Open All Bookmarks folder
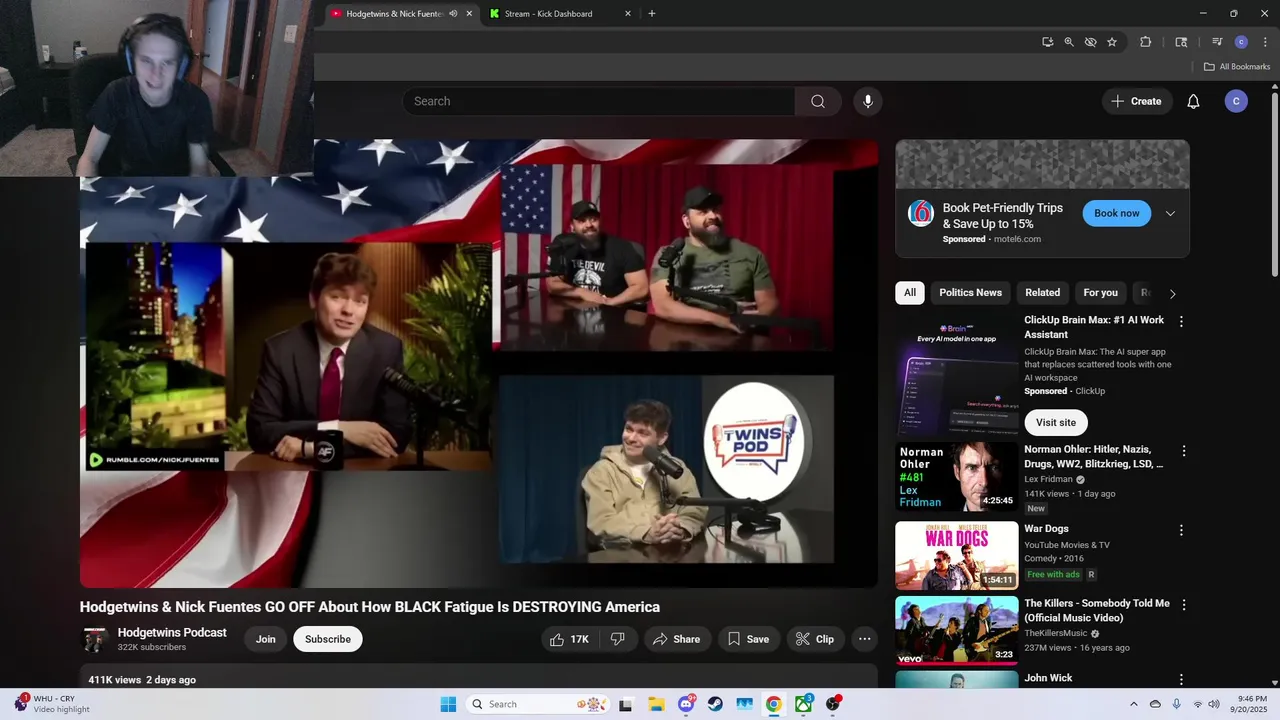The width and height of the screenshot is (1280, 720). click(1237, 67)
